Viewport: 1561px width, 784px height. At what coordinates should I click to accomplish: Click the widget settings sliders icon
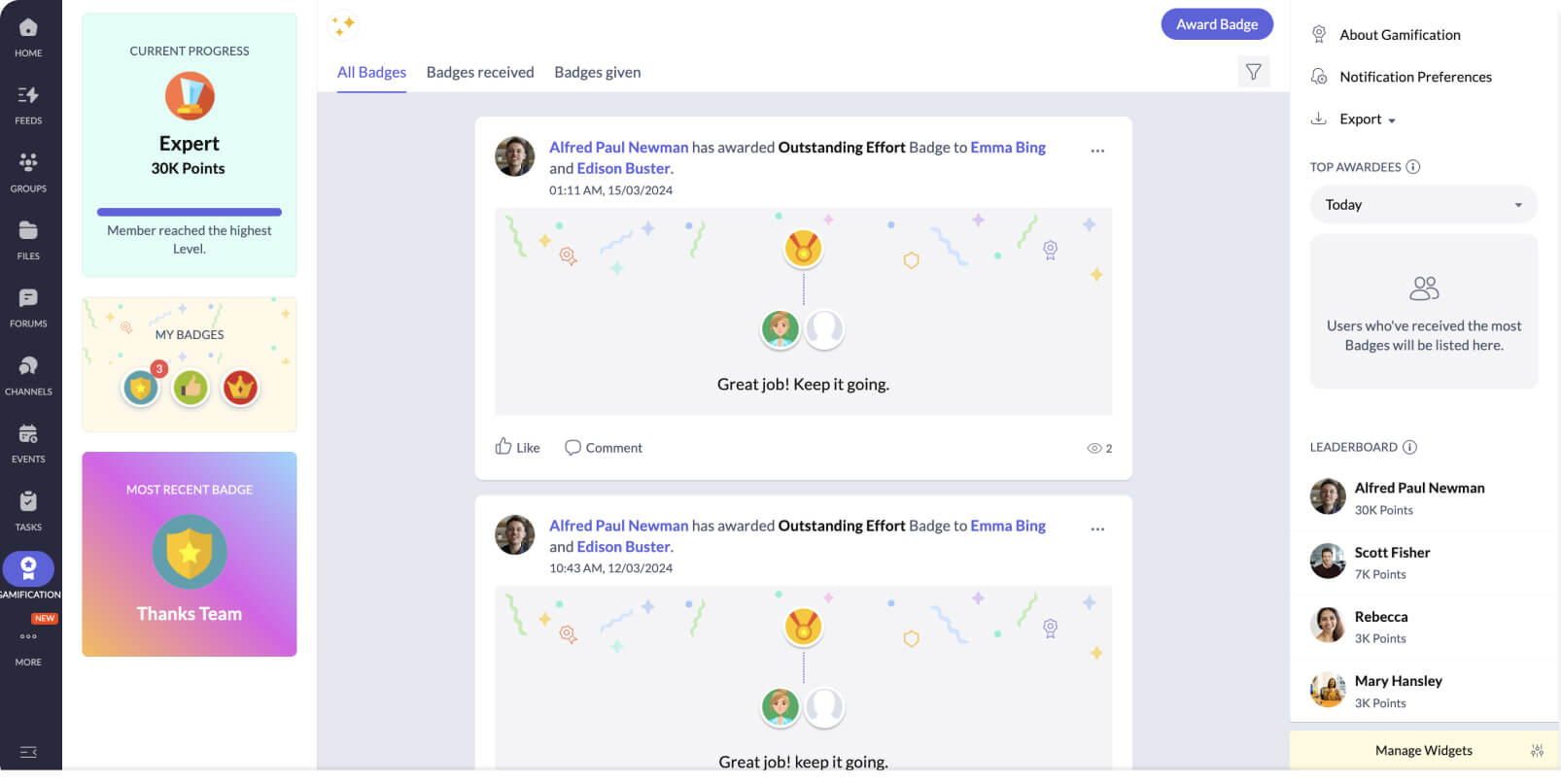1537,751
